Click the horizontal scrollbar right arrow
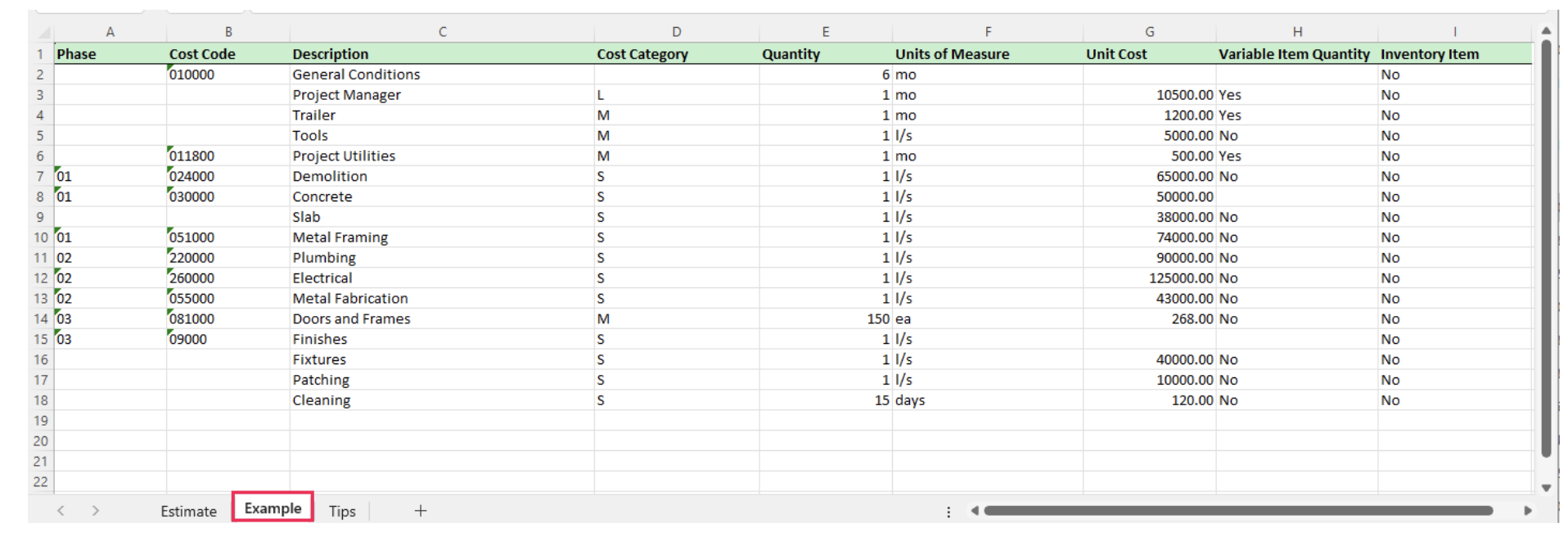Viewport: 1568px width, 537px height. point(1527,511)
